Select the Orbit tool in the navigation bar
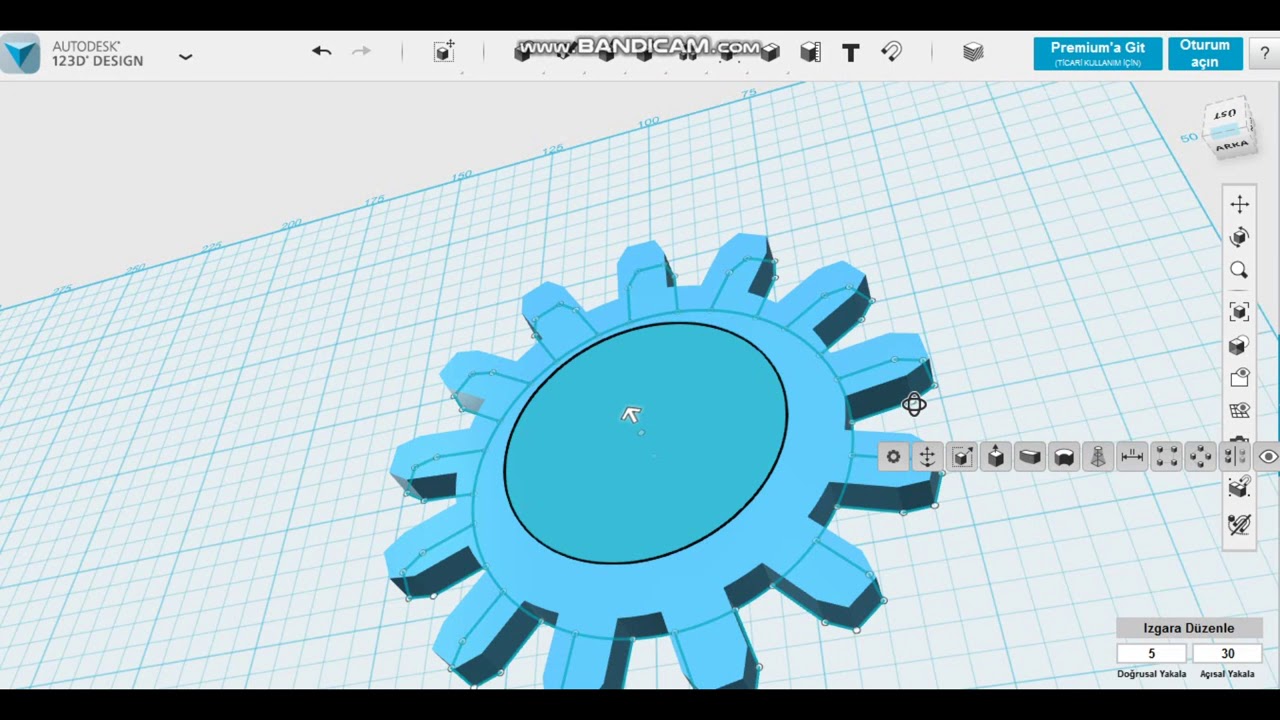1280x720 pixels. click(1239, 237)
